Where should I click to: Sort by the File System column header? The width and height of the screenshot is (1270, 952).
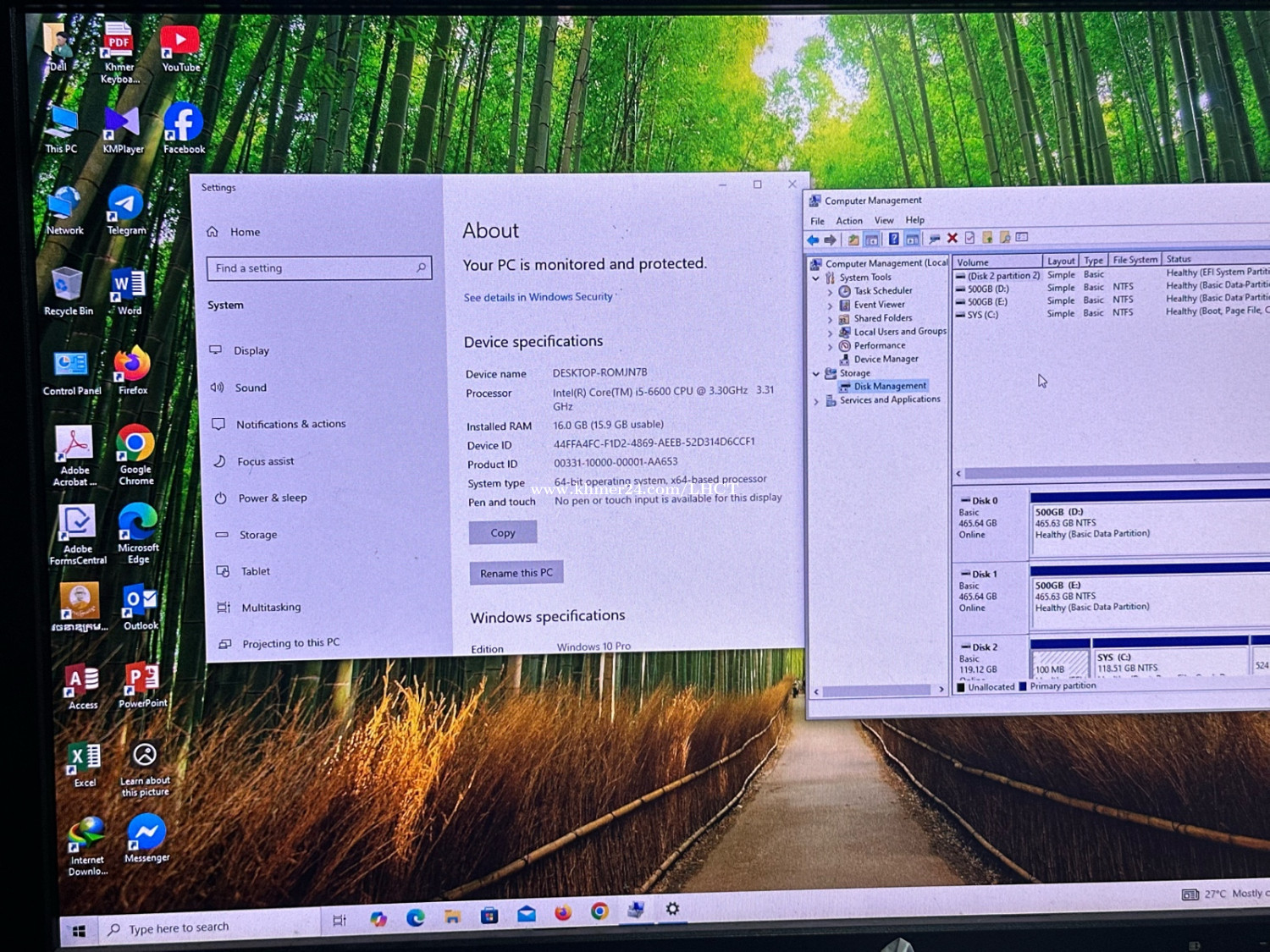[1135, 260]
